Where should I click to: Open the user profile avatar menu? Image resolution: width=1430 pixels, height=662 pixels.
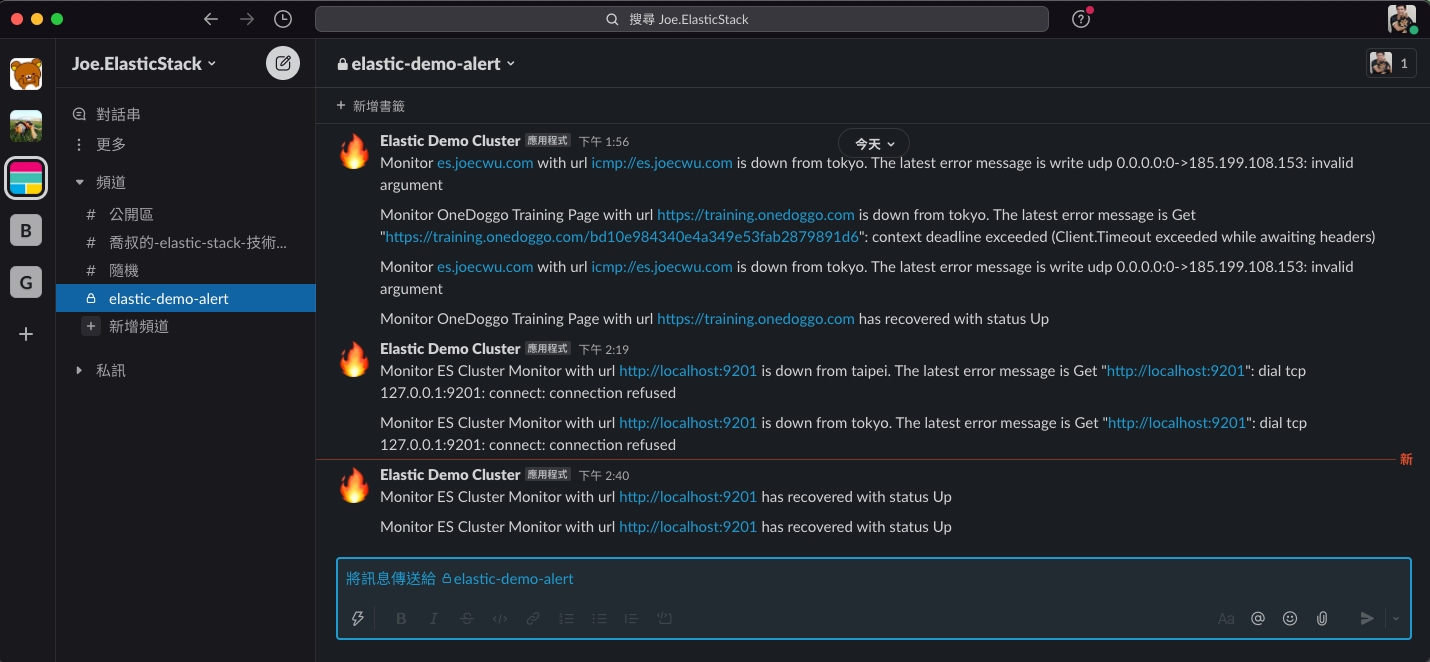pos(1401,19)
